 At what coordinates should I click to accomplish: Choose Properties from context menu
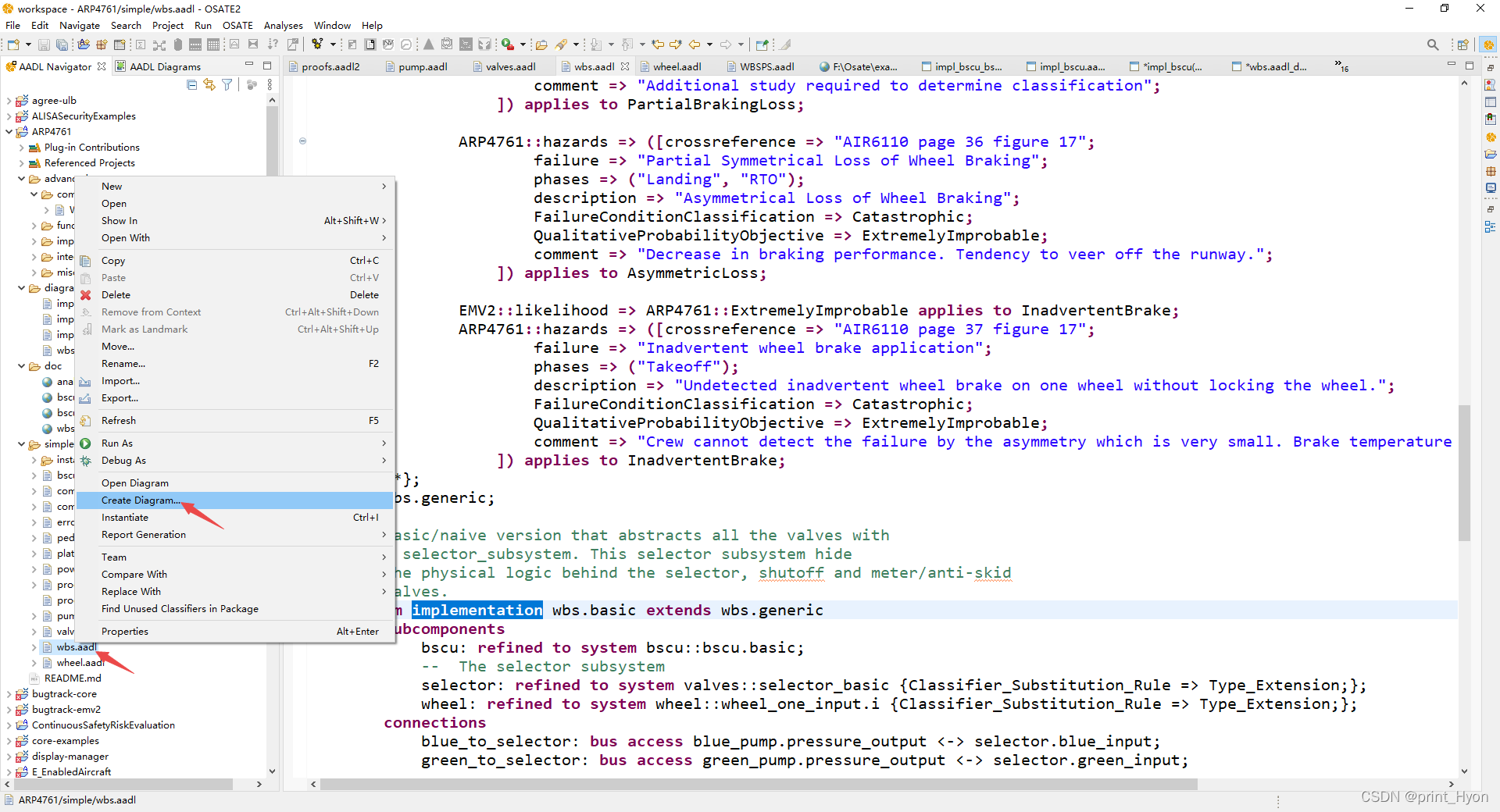point(234,632)
